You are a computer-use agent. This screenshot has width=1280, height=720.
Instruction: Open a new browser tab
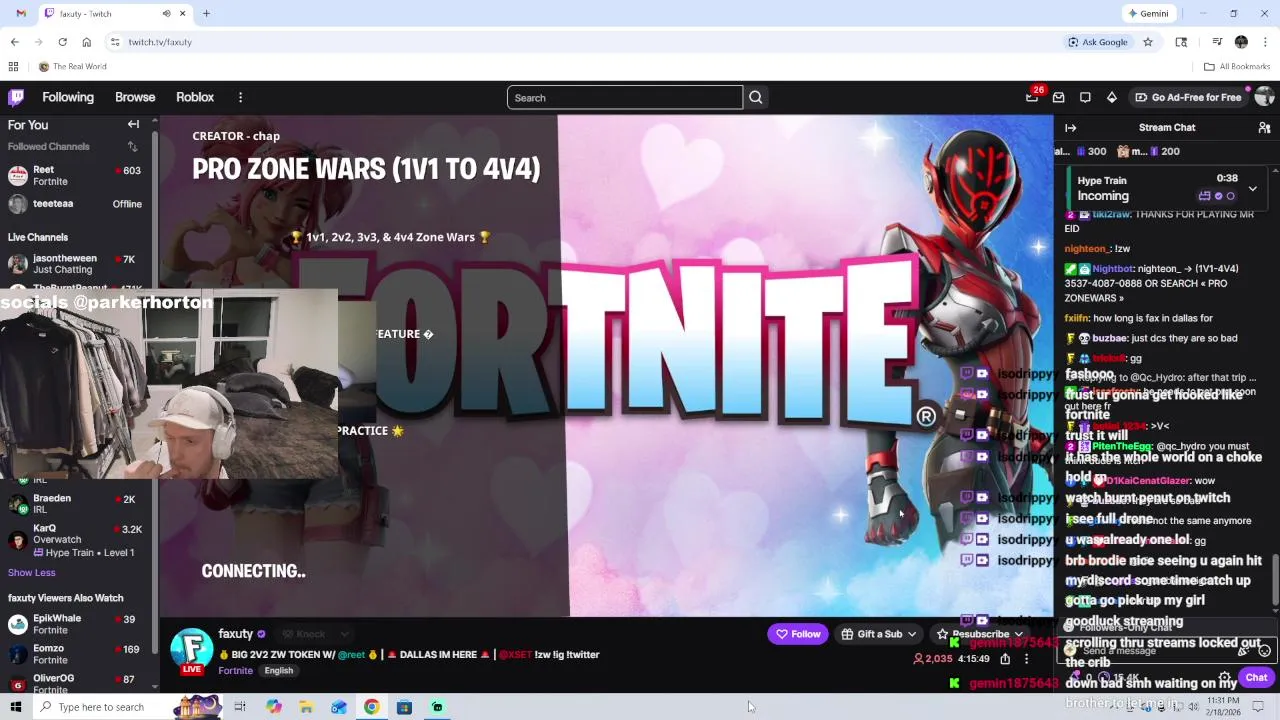[206, 14]
